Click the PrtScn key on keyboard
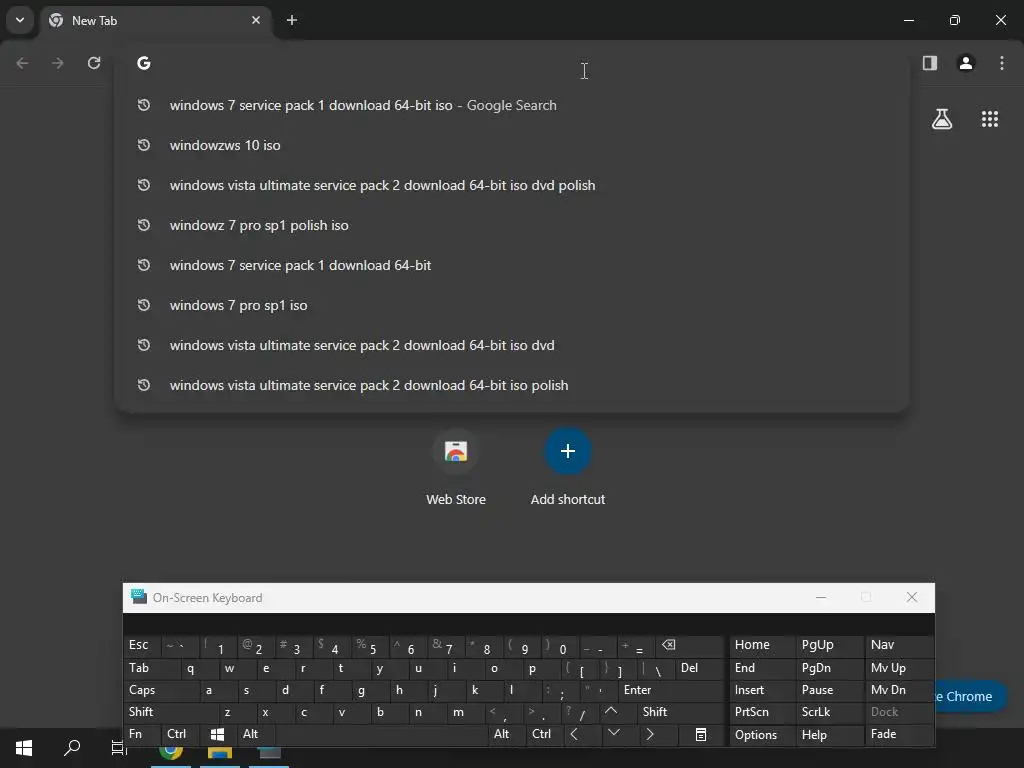The image size is (1024, 768). (x=761, y=712)
